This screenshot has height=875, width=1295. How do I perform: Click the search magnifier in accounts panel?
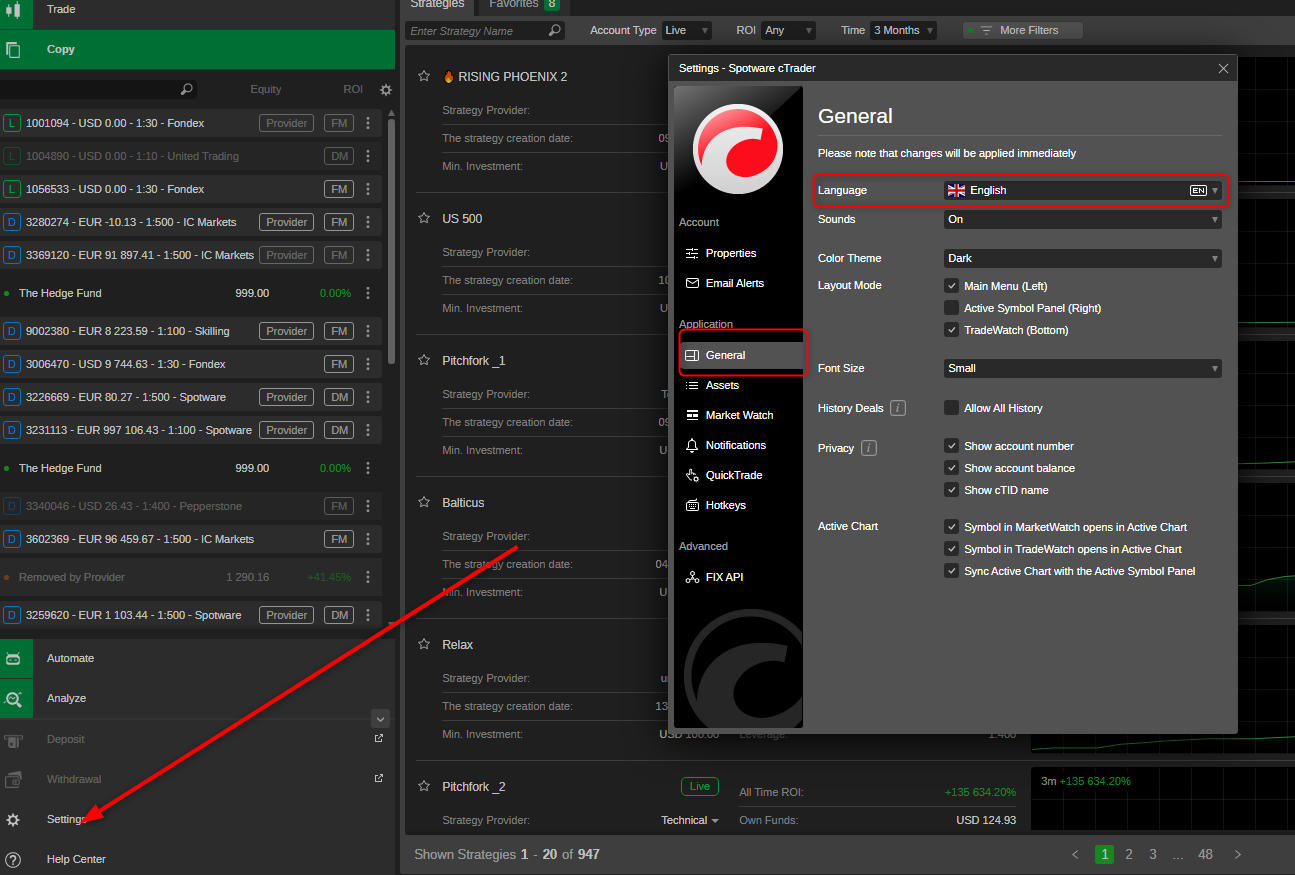click(x=186, y=89)
